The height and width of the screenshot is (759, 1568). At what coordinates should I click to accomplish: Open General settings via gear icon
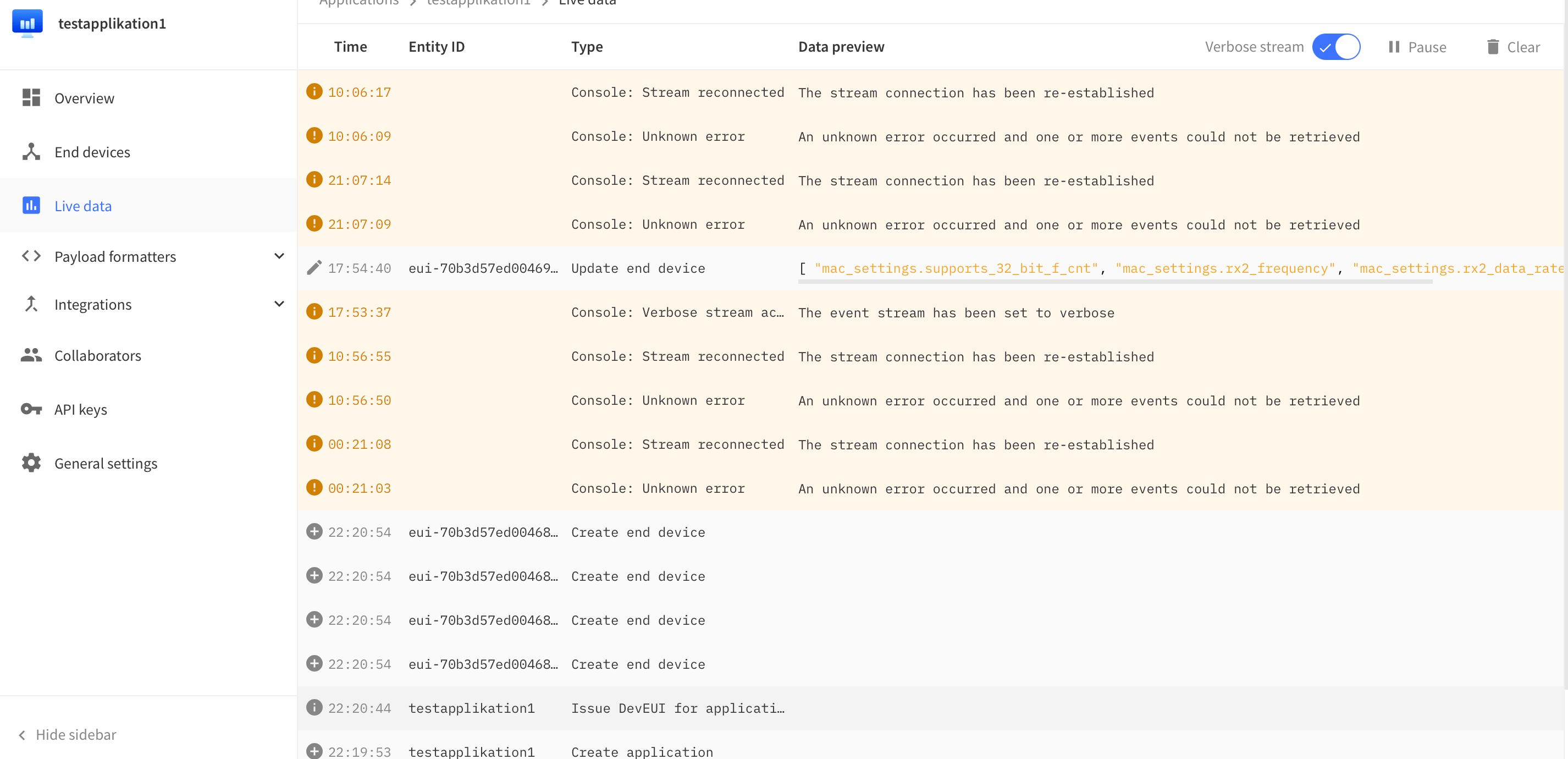pos(31,463)
